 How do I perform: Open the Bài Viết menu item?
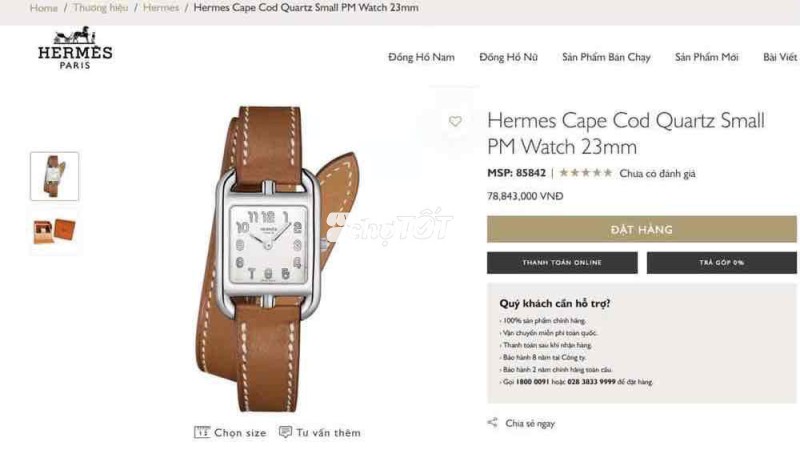[780, 57]
